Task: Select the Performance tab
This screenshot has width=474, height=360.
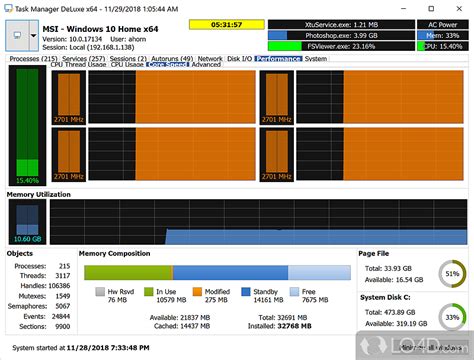Action: (278, 59)
